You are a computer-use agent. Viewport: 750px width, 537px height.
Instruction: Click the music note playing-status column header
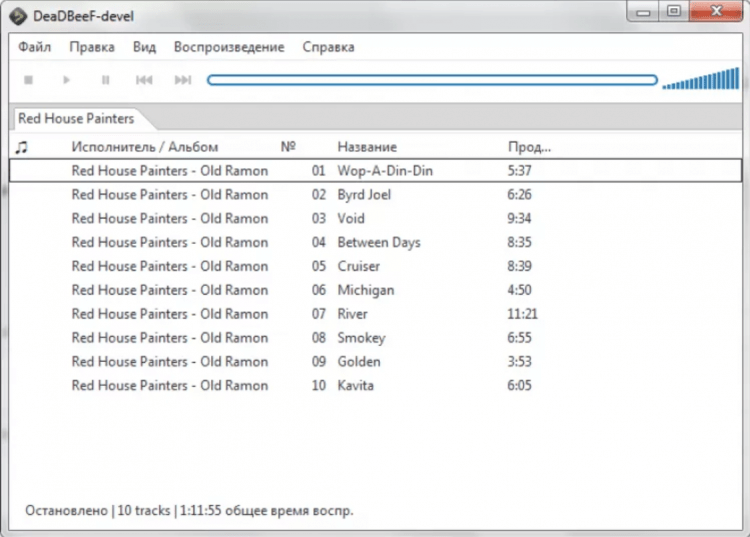click(22, 147)
